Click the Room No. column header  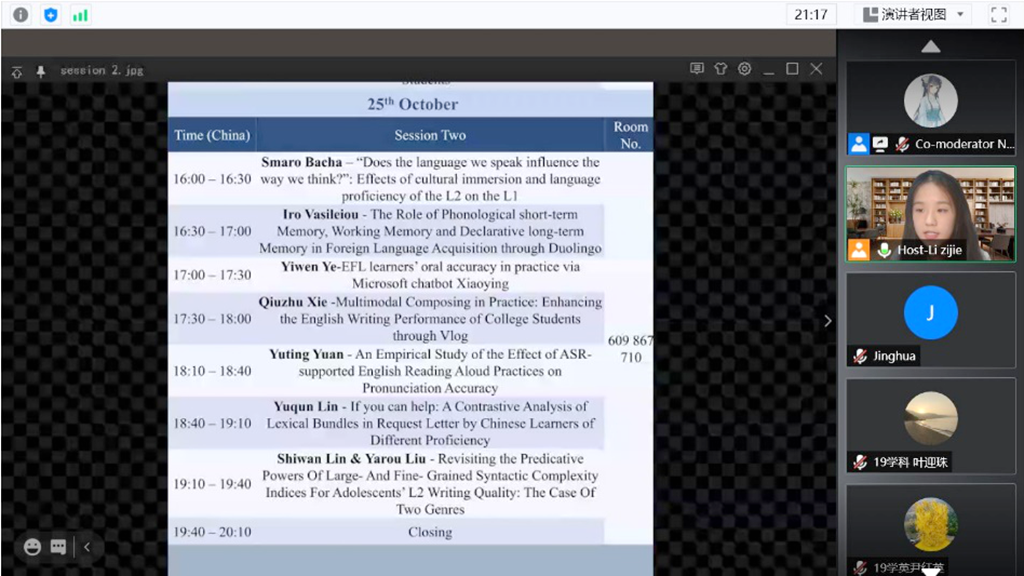630,135
